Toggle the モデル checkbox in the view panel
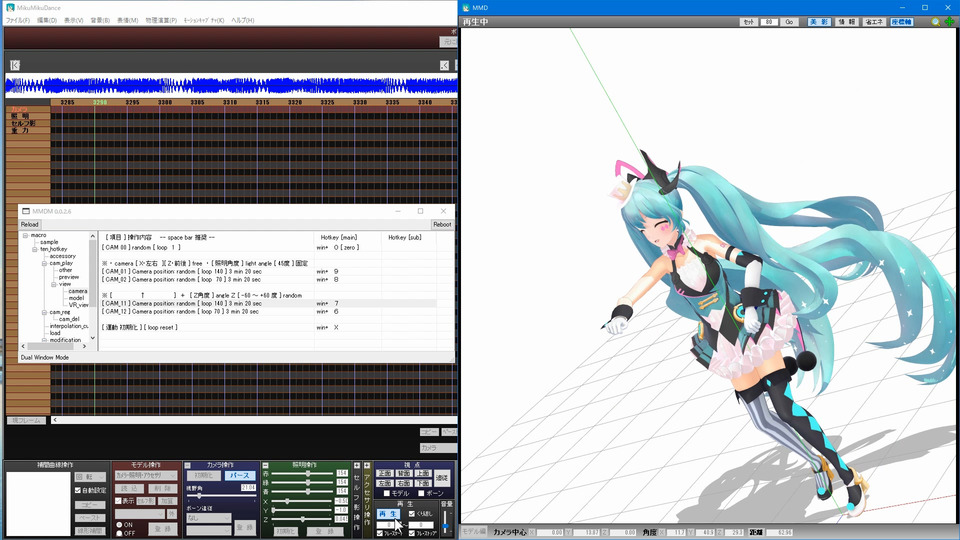 coord(386,493)
